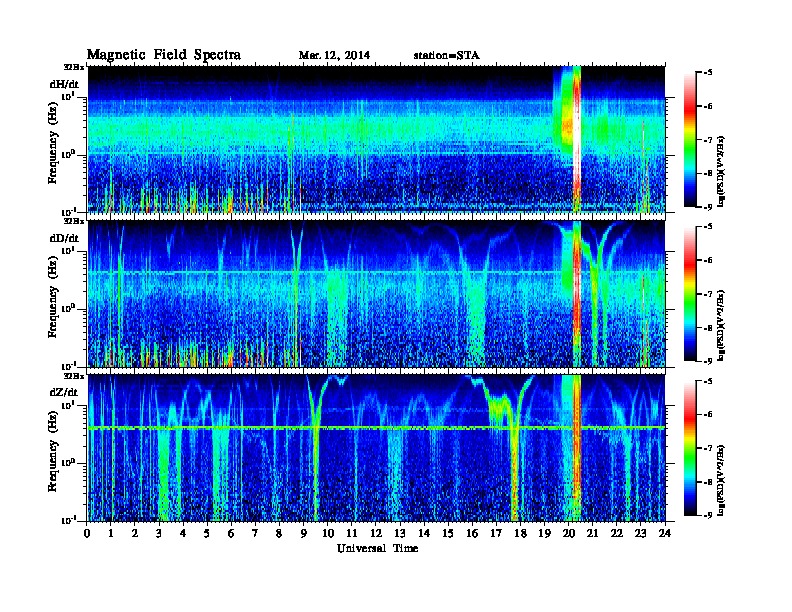Click inside the dD/dt spectrogram plot
The width and height of the screenshot is (792, 612).
pyautogui.click(x=376, y=293)
